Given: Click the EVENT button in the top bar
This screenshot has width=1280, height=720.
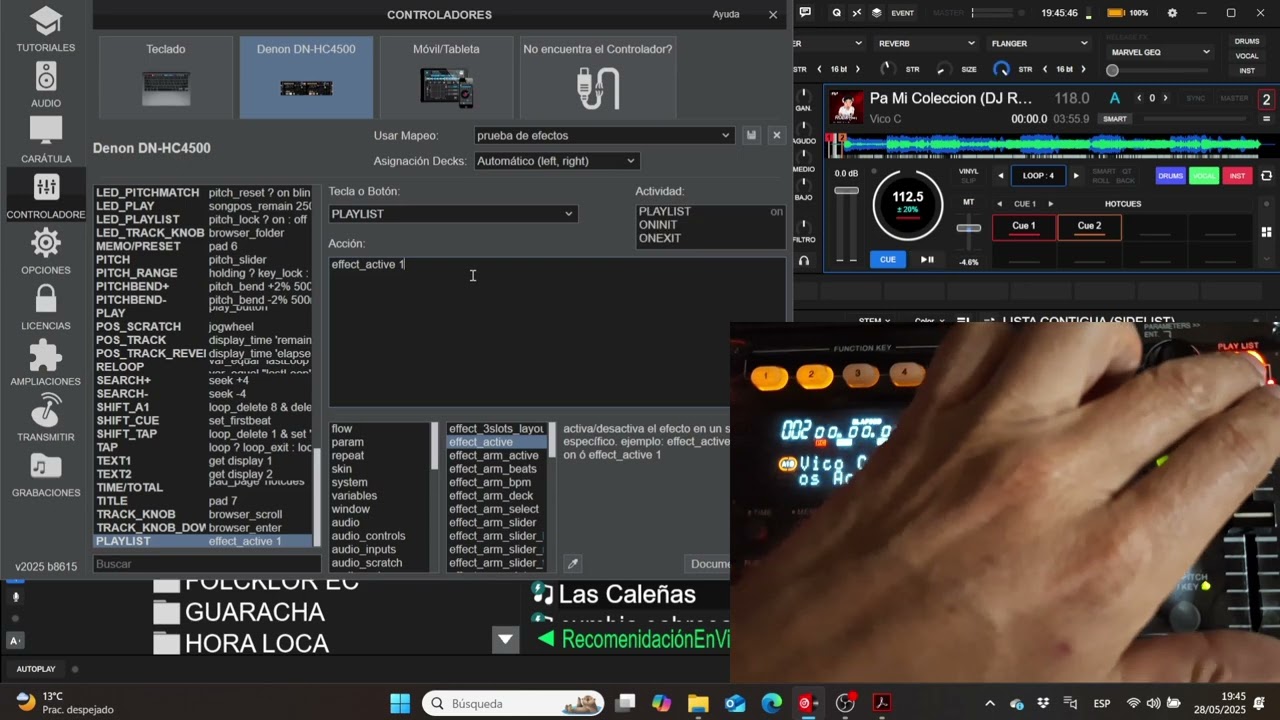Looking at the screenshot, I should pos(902,13).
